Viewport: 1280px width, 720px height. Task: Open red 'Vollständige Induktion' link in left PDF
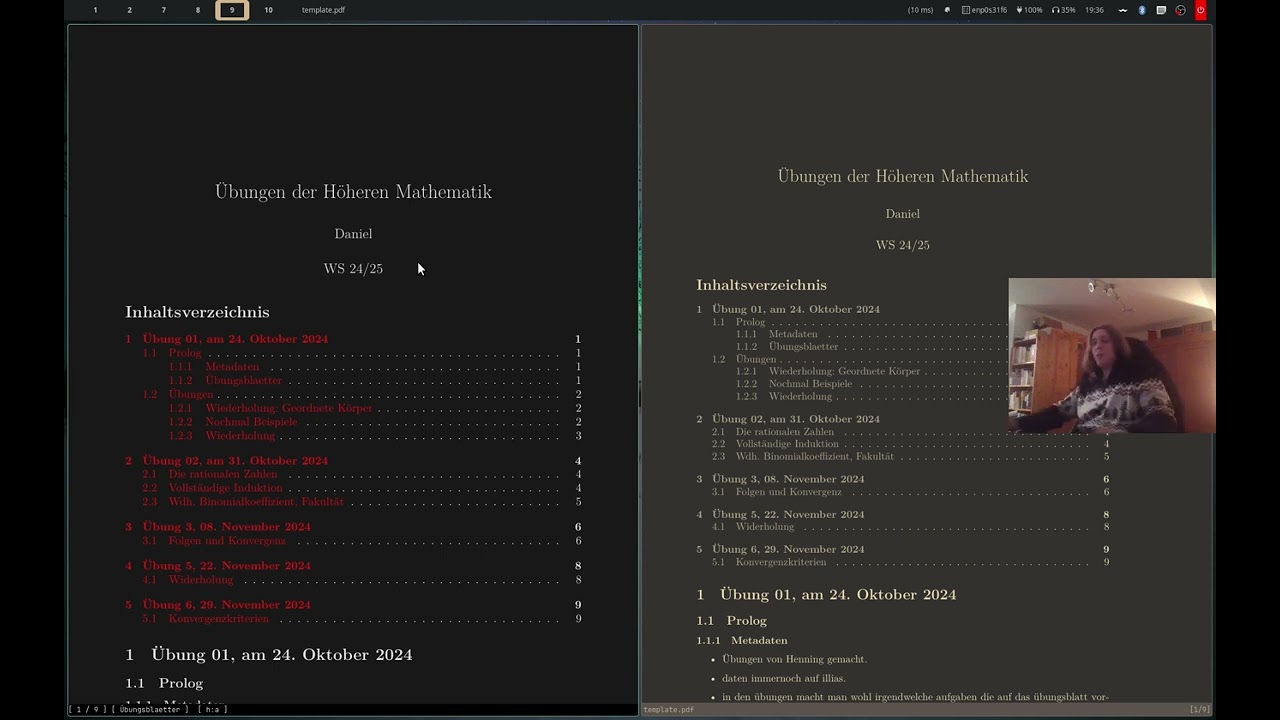click(225, 488)
